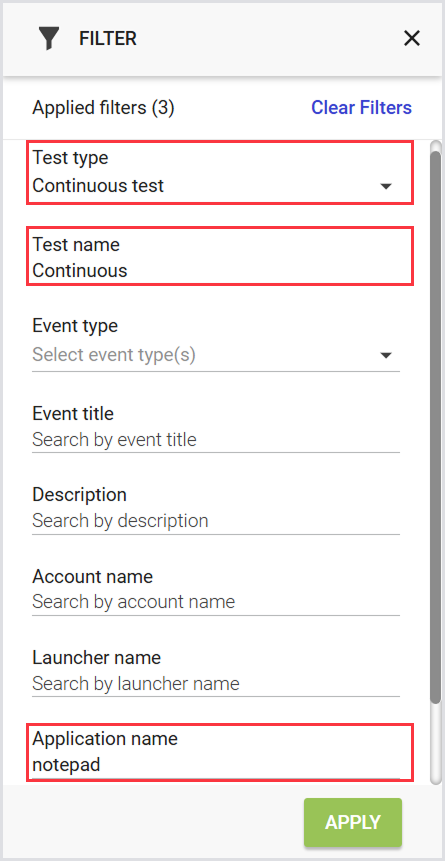Edit the Application name field with notepad
Screen dimensions: 445x861
coord(216,765)
